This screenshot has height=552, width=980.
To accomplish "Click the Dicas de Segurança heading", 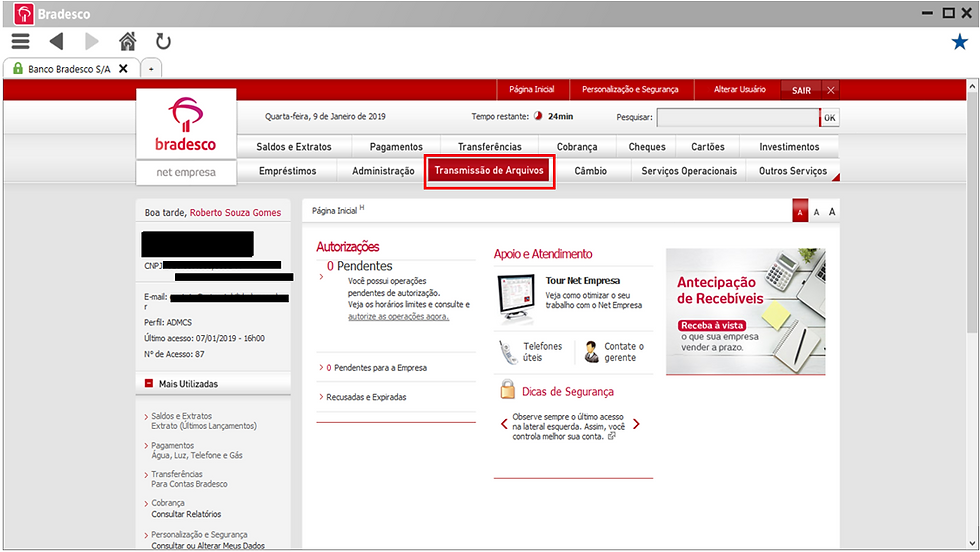I will (568, 391).
